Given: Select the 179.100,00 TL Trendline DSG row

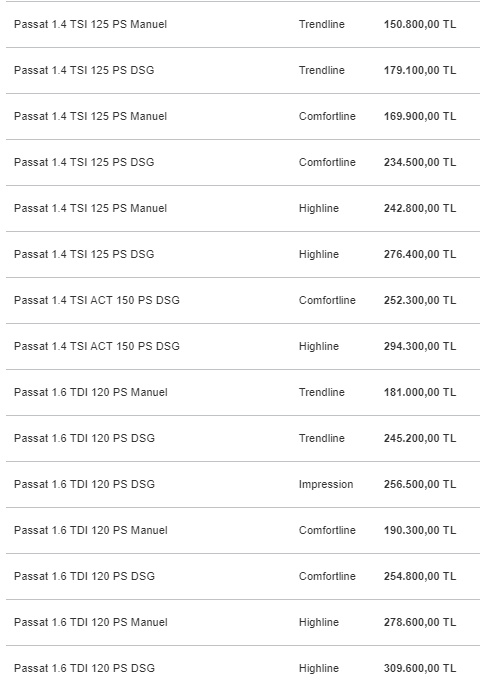Looking at the screenshot, I should coord(243,70).
